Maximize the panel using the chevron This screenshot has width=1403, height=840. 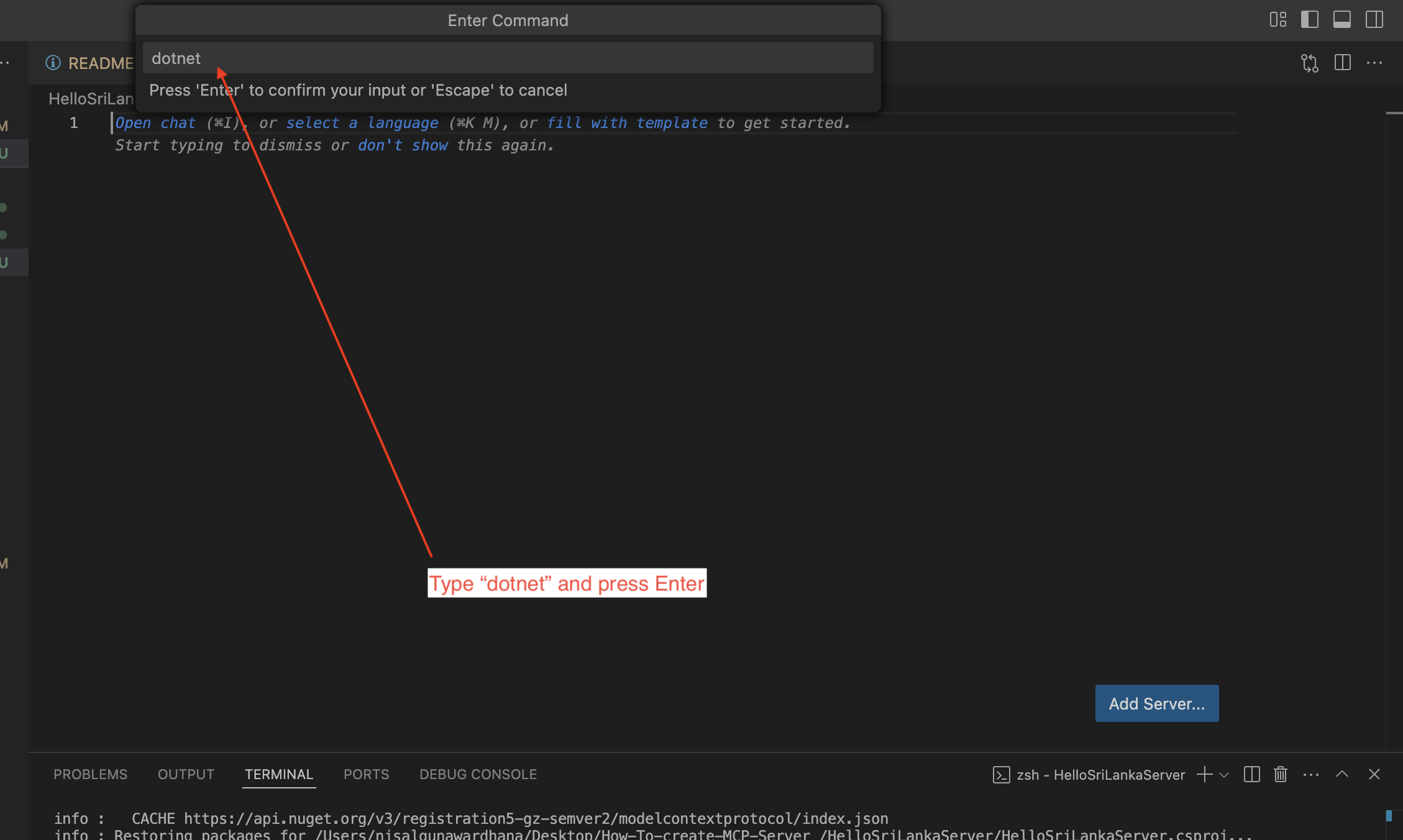[x=1342, y=774]
